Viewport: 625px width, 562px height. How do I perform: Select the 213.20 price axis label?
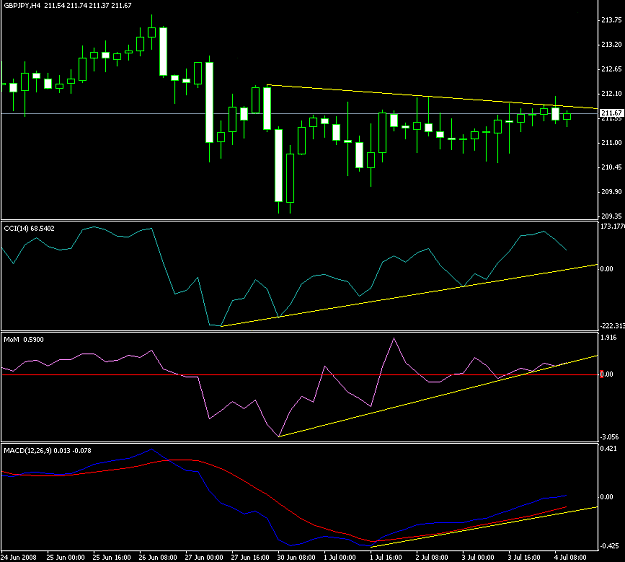[x=611, y=45]
